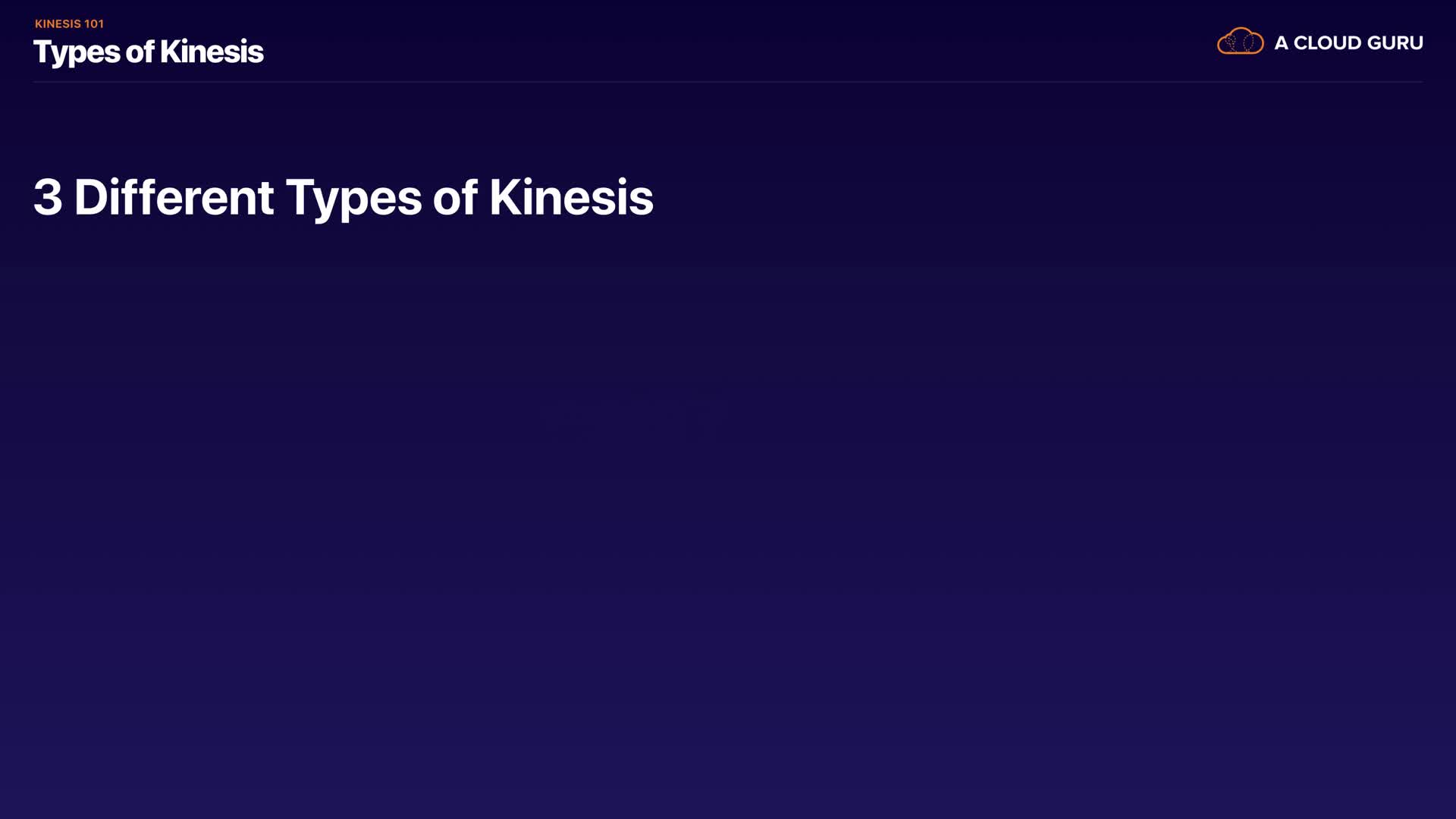Click the A Cloud Guru cloud logo icon
This screenshot has width=1456, height=819.
click(x=1240, y=42)
